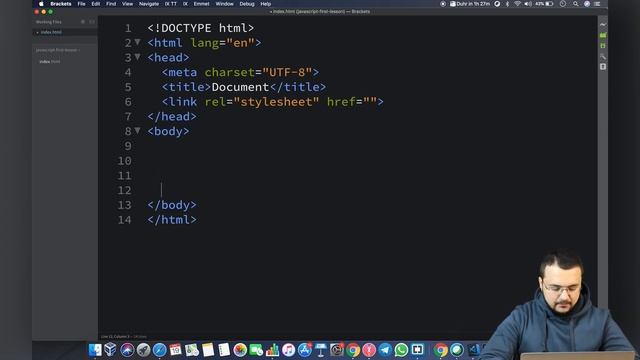Open Wi-Fi status in menu bar
Screen dimensions: 640x360
(x=518, y=4)
